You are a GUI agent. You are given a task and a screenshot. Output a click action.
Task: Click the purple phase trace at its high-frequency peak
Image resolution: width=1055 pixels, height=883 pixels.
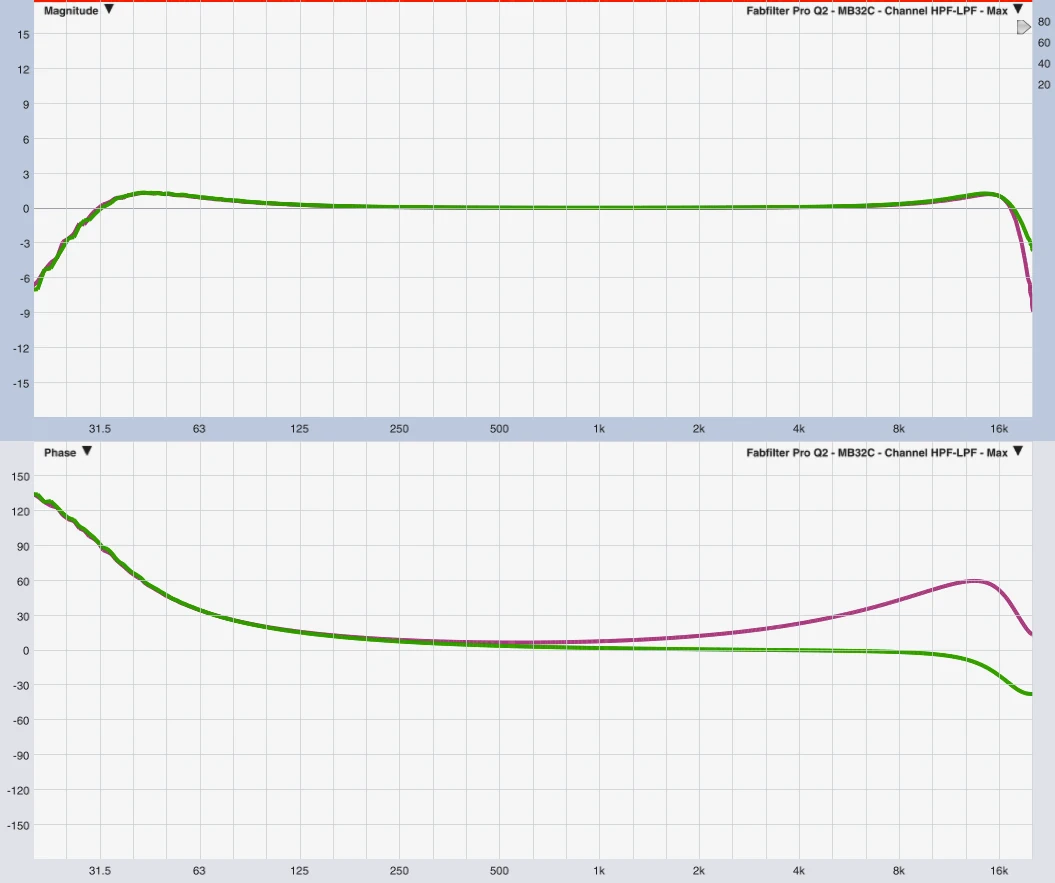(x=975, y=581)
